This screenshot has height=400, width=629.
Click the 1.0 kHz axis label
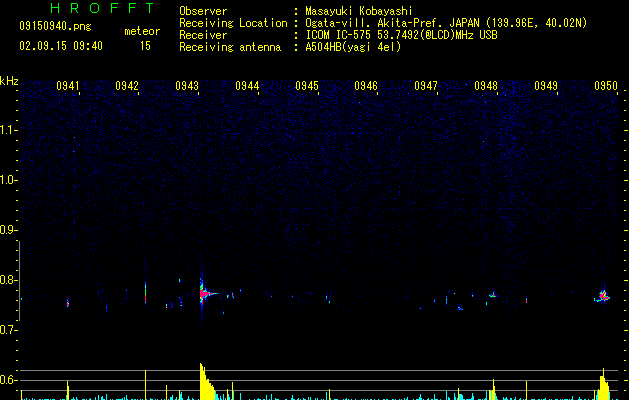[8, 180]
